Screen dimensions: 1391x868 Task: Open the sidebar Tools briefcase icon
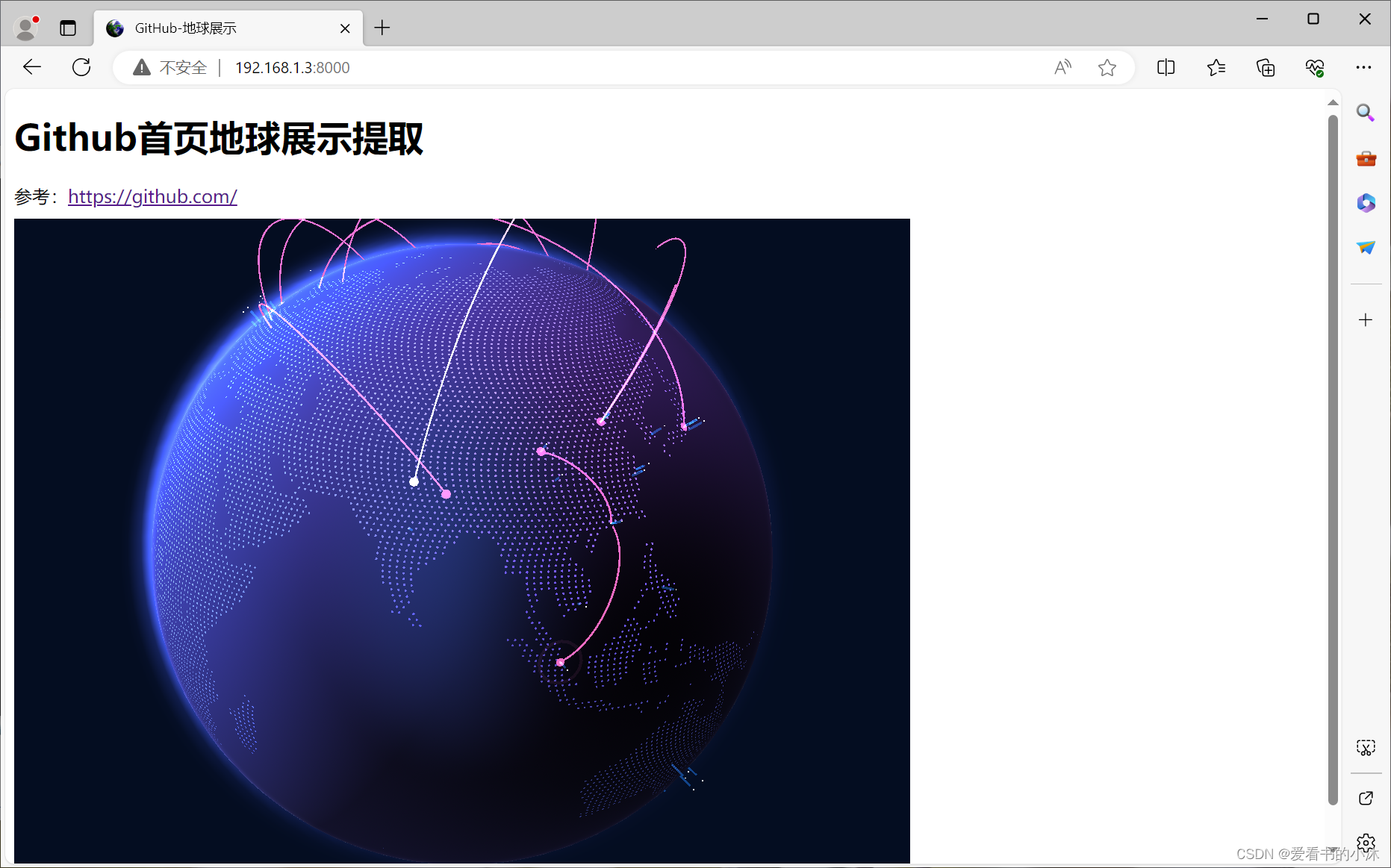[1366, 158]
